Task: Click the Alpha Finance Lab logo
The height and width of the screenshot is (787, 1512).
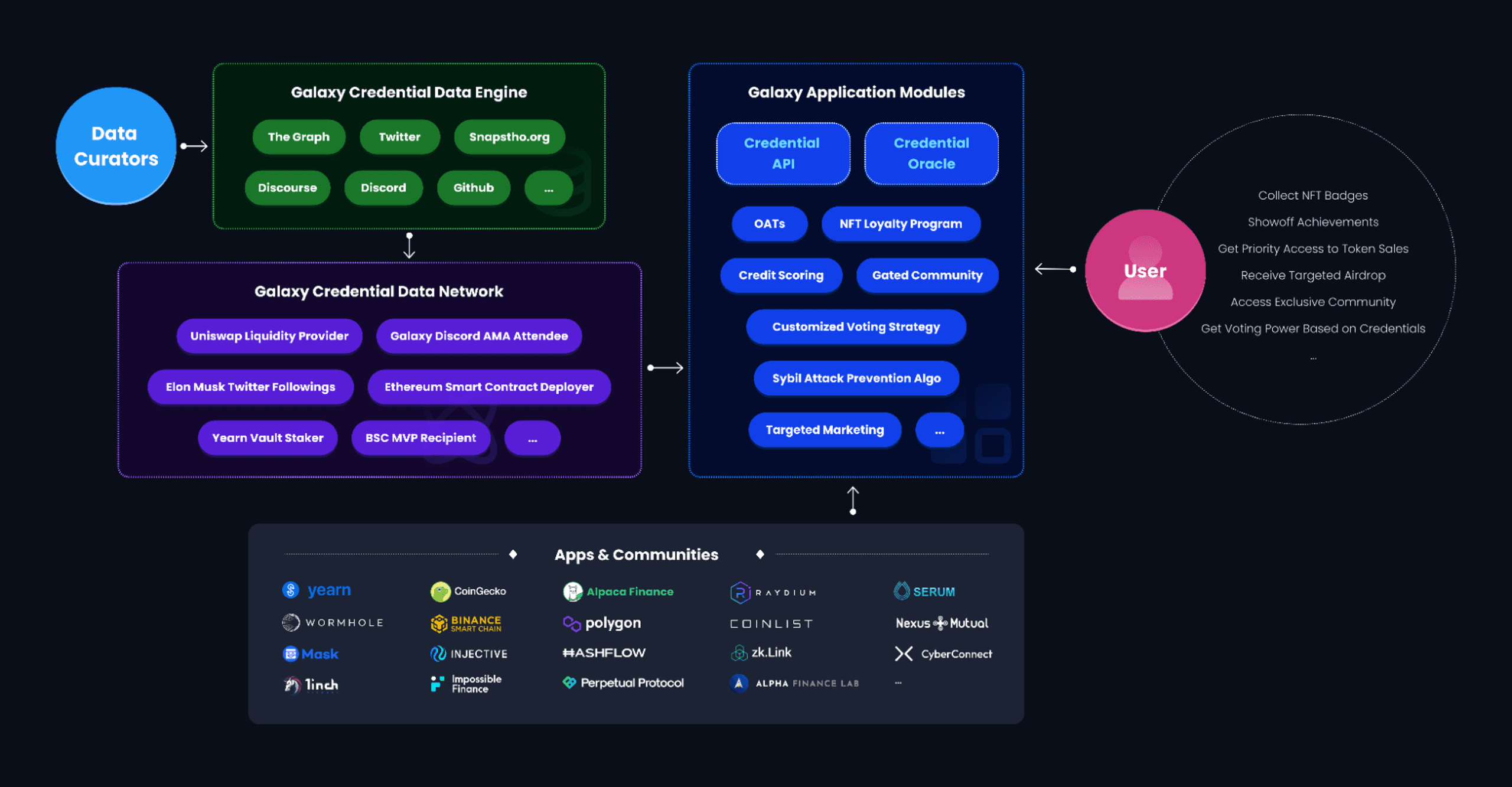Action: coord(794,683)
